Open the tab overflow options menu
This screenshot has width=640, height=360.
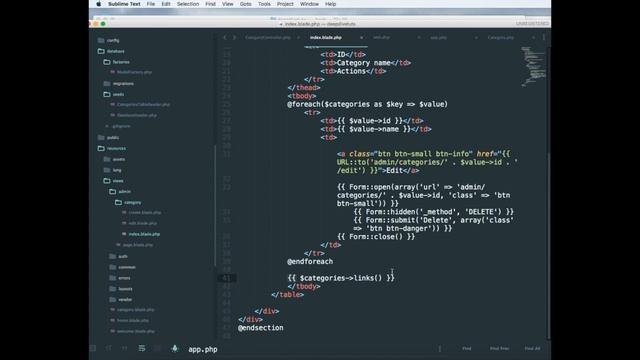pyautogui.click(x=544, y=38)
